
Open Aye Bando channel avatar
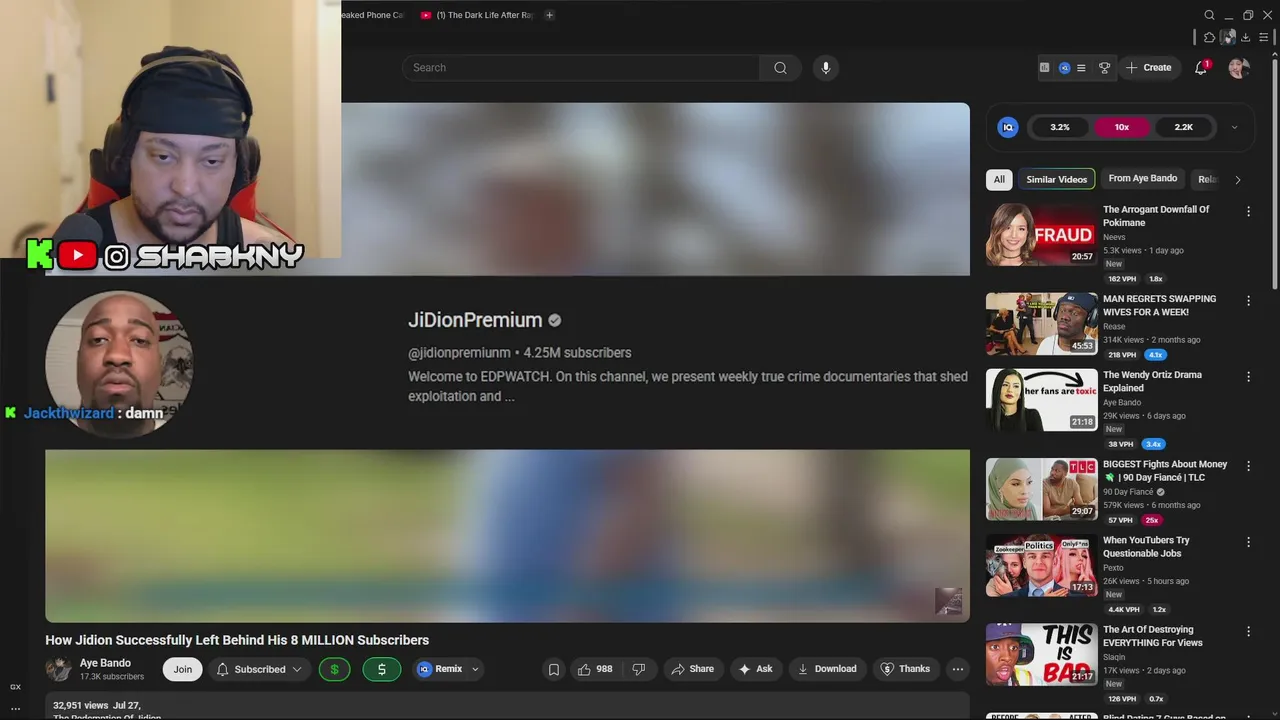point(59,669)
